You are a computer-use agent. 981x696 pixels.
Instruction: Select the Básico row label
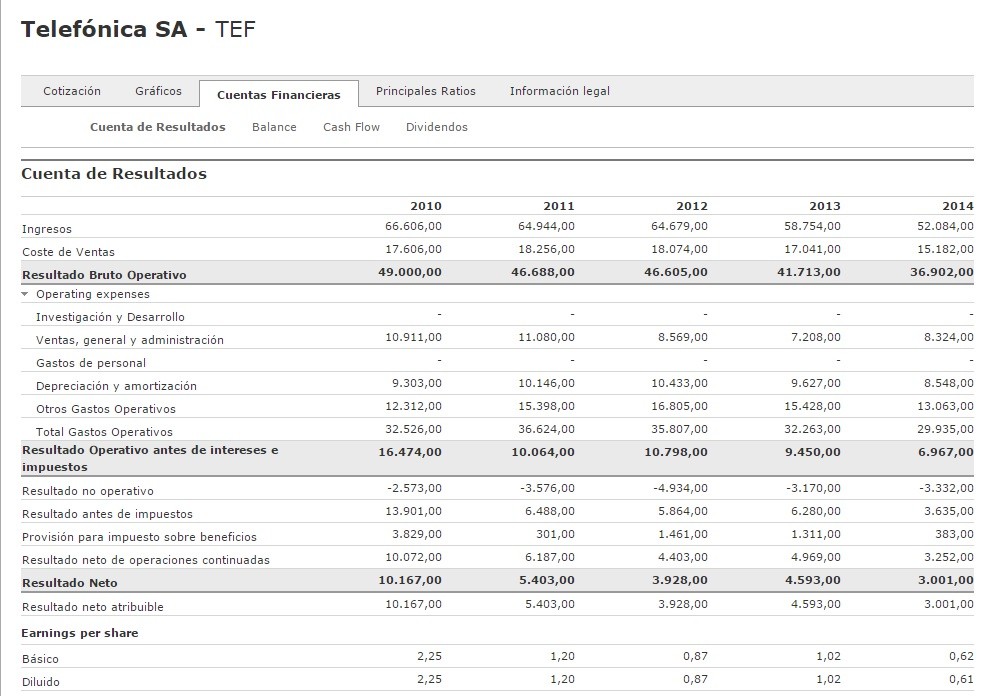(40, 659)
